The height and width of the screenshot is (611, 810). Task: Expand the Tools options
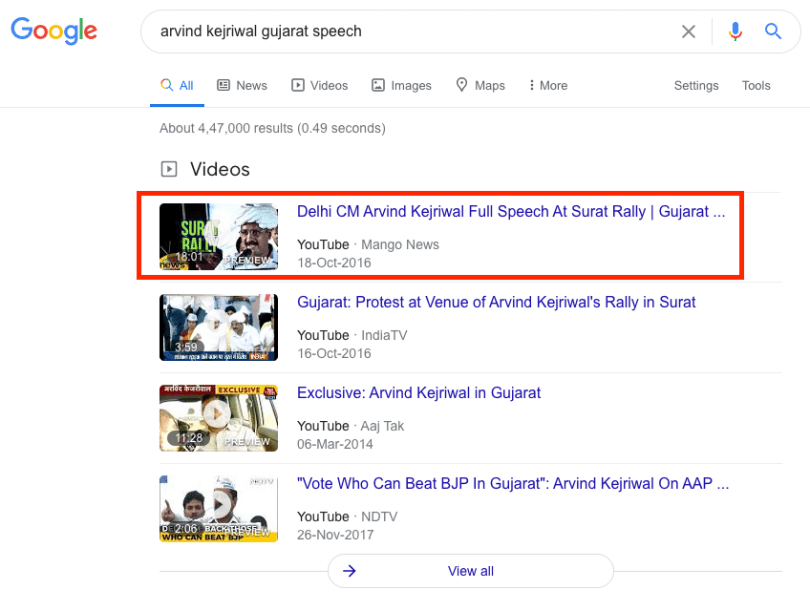pos(756,86)
